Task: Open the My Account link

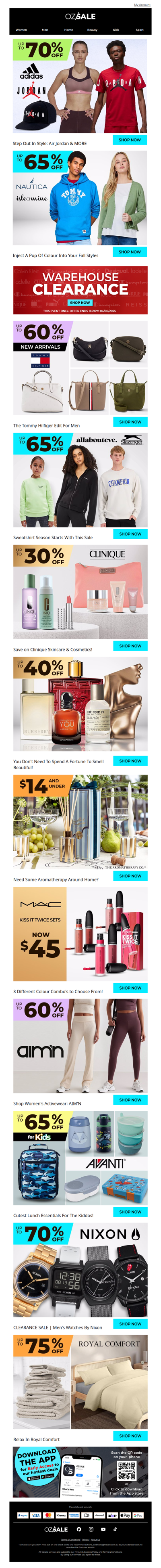Action: coord(142,5)
